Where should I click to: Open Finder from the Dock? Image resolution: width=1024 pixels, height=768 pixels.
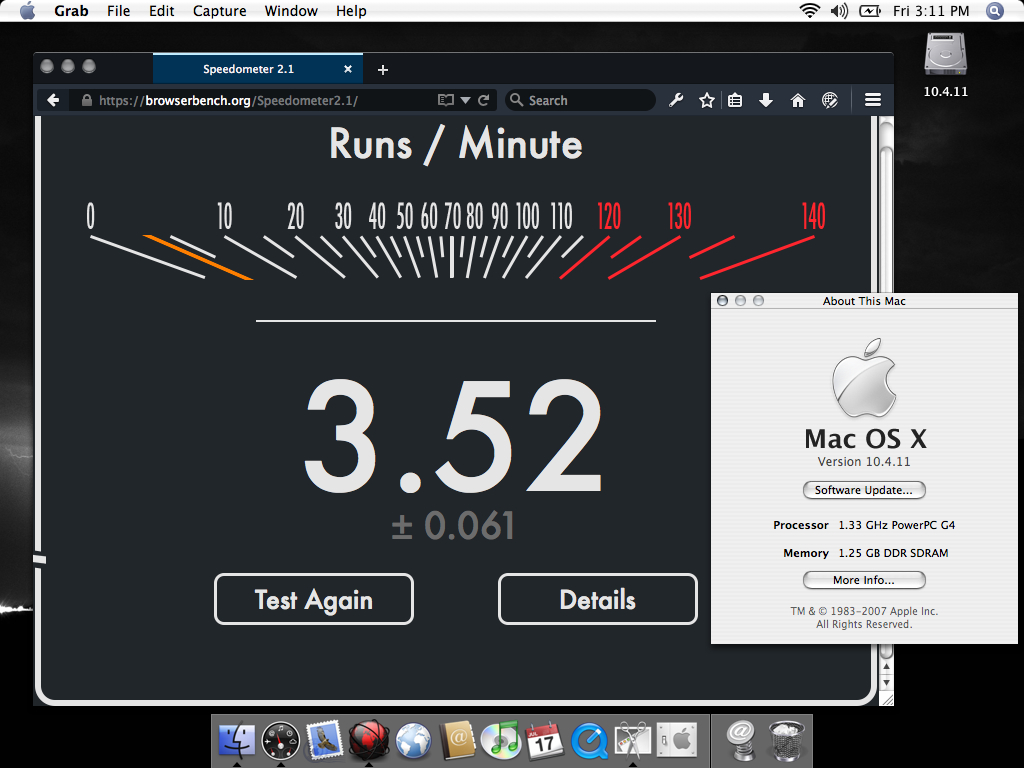[x=236, y=741]
